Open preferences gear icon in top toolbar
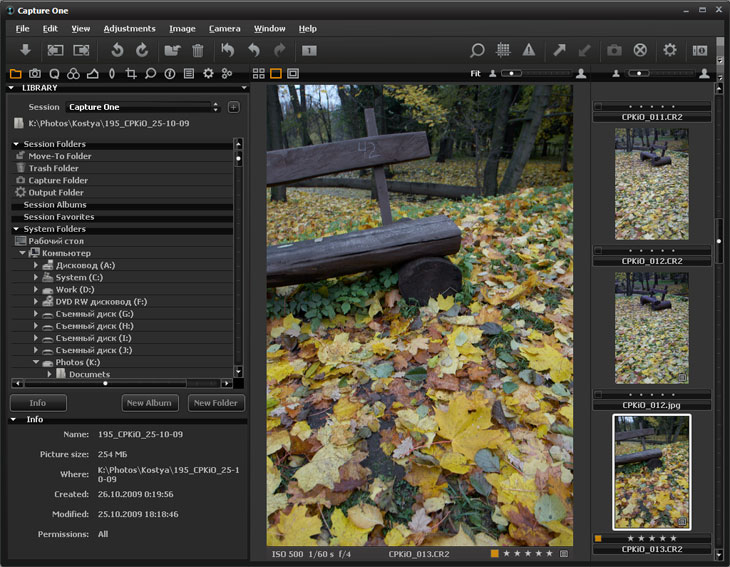This screenshot has width=730, height=567. 670,50
